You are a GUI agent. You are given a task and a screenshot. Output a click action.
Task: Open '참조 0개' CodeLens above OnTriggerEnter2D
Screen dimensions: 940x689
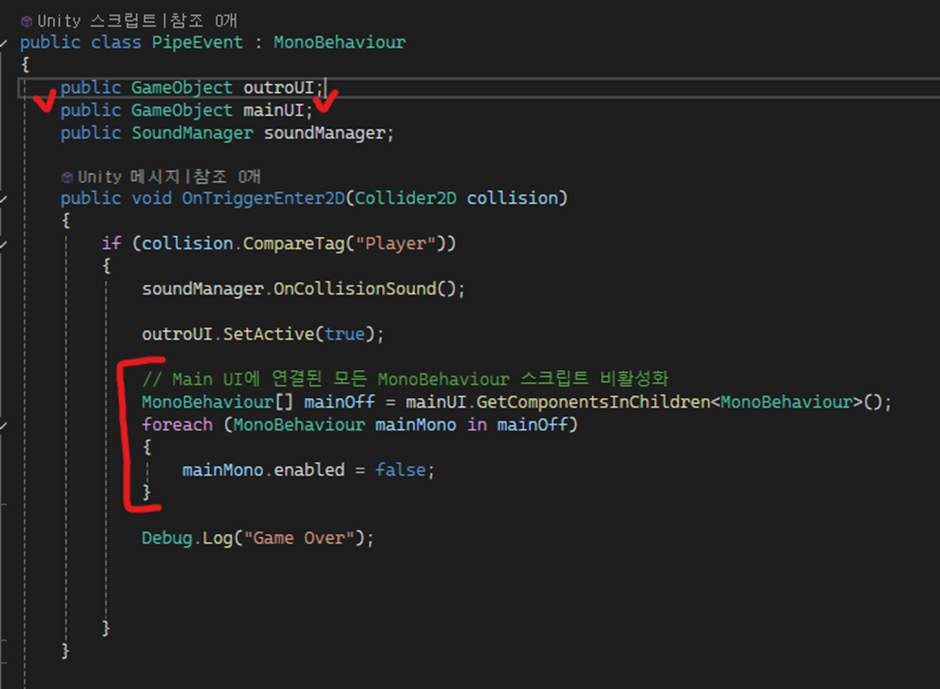tap(227, 176)
